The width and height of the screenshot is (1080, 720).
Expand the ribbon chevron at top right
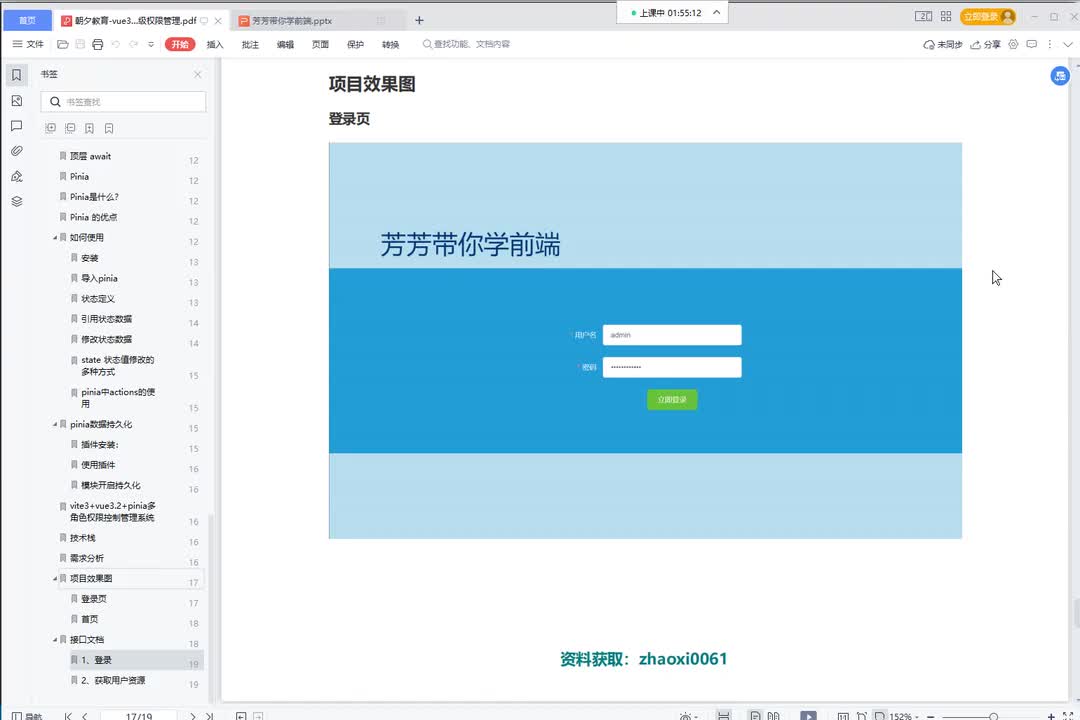[1068, 44]
